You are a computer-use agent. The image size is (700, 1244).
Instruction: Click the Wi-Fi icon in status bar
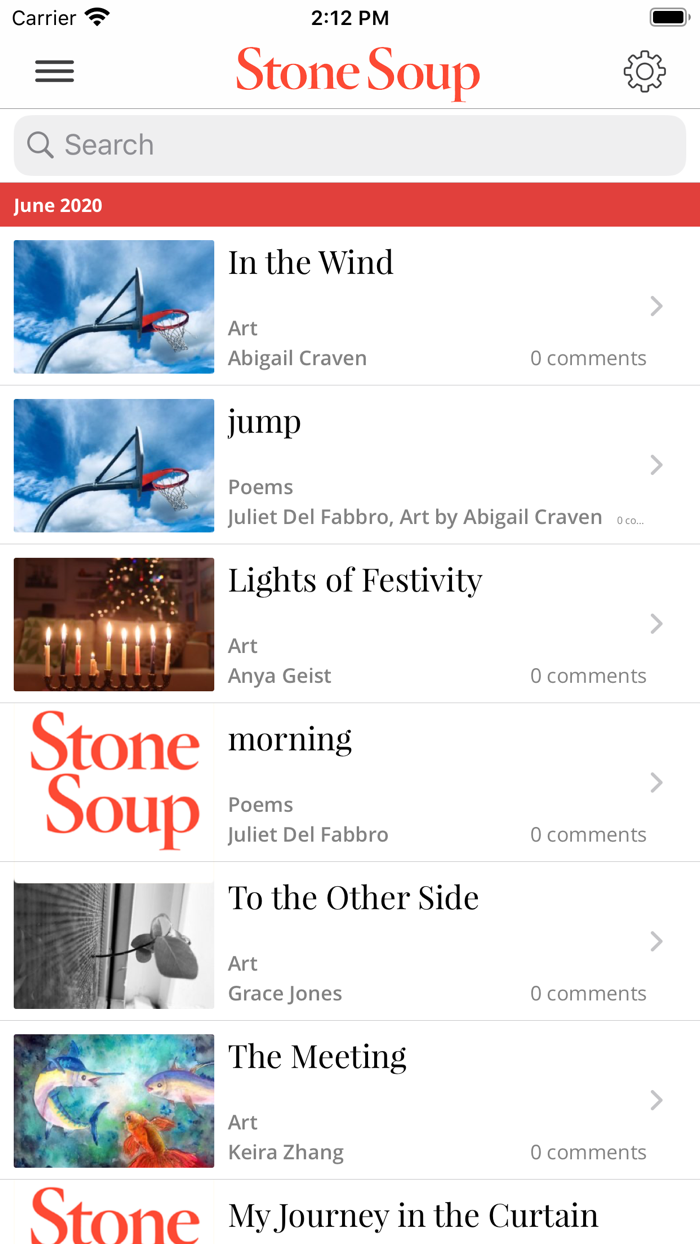(x=95, y=16)
